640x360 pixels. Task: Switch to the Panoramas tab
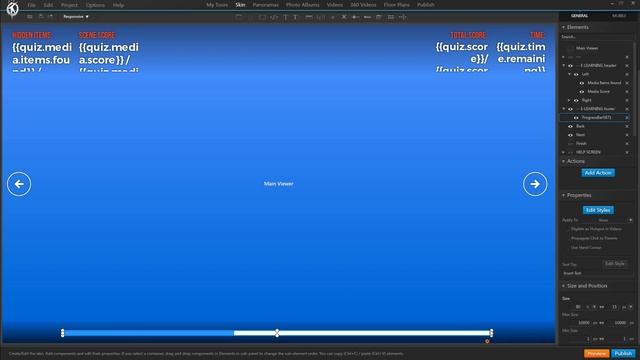[x=265, y=5]
